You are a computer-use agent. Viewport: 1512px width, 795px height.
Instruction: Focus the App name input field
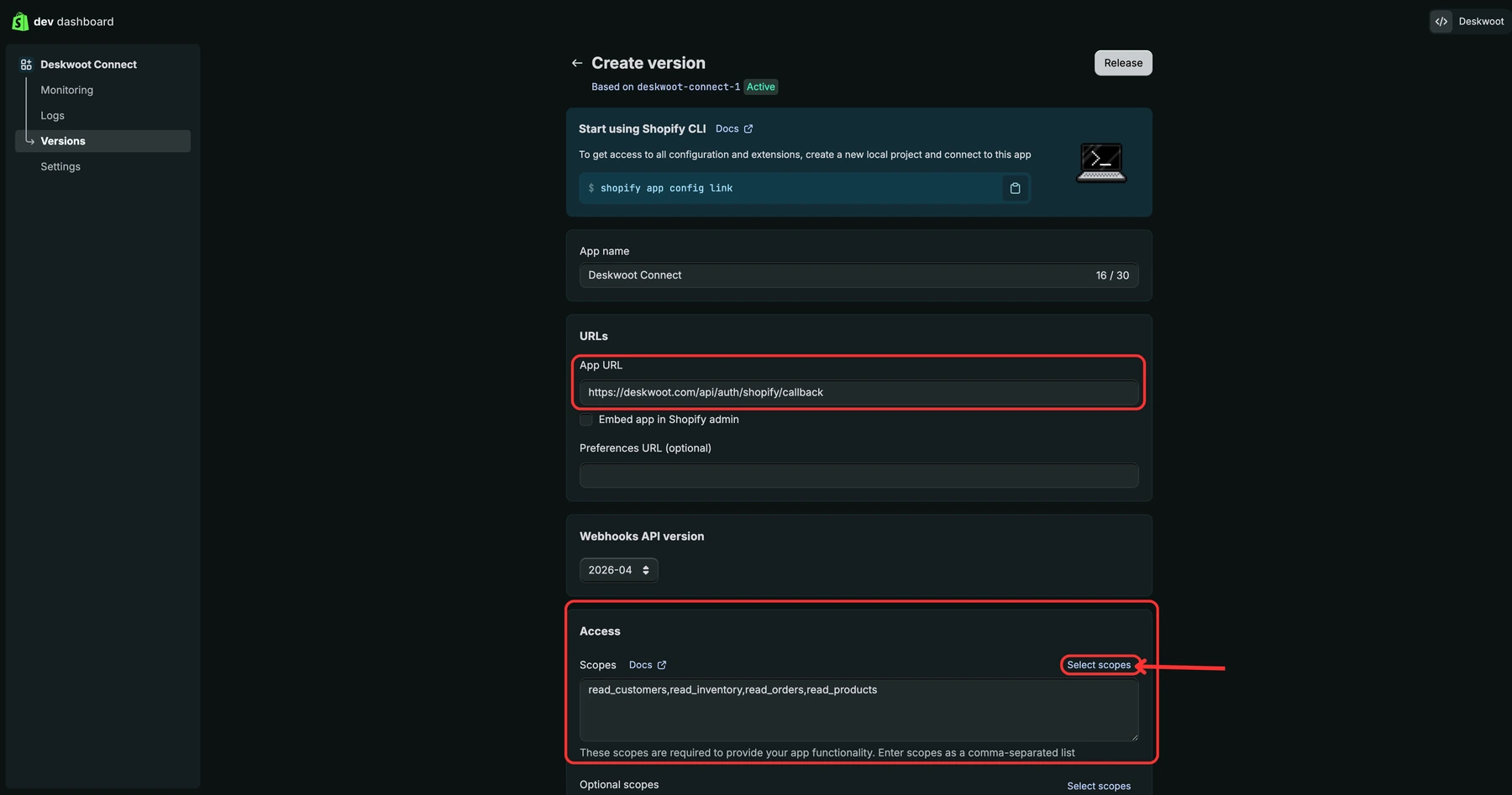coord(858,275)
